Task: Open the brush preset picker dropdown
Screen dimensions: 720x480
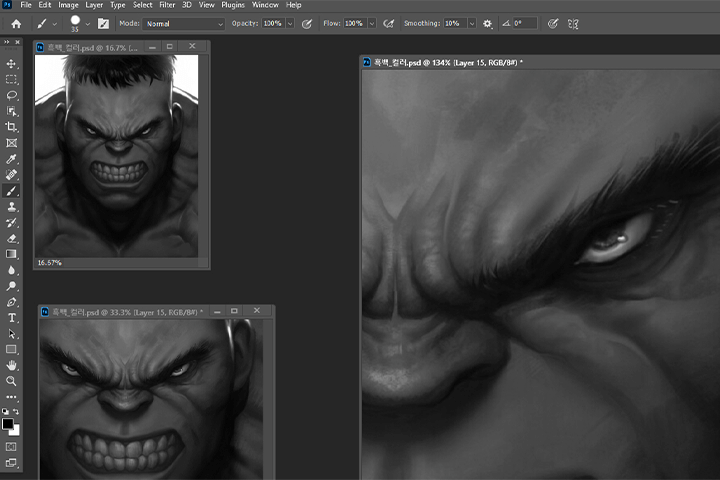Action: [88, 24]
